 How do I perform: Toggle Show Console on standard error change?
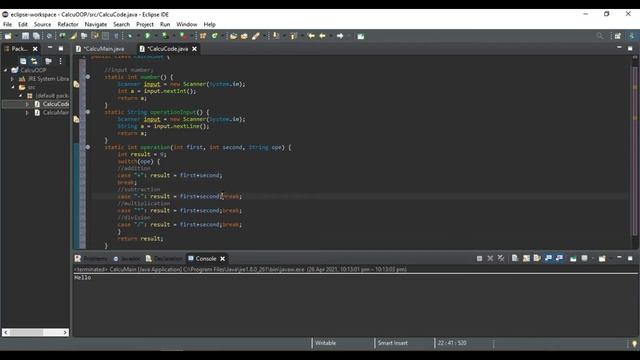(x=559, y=258)
